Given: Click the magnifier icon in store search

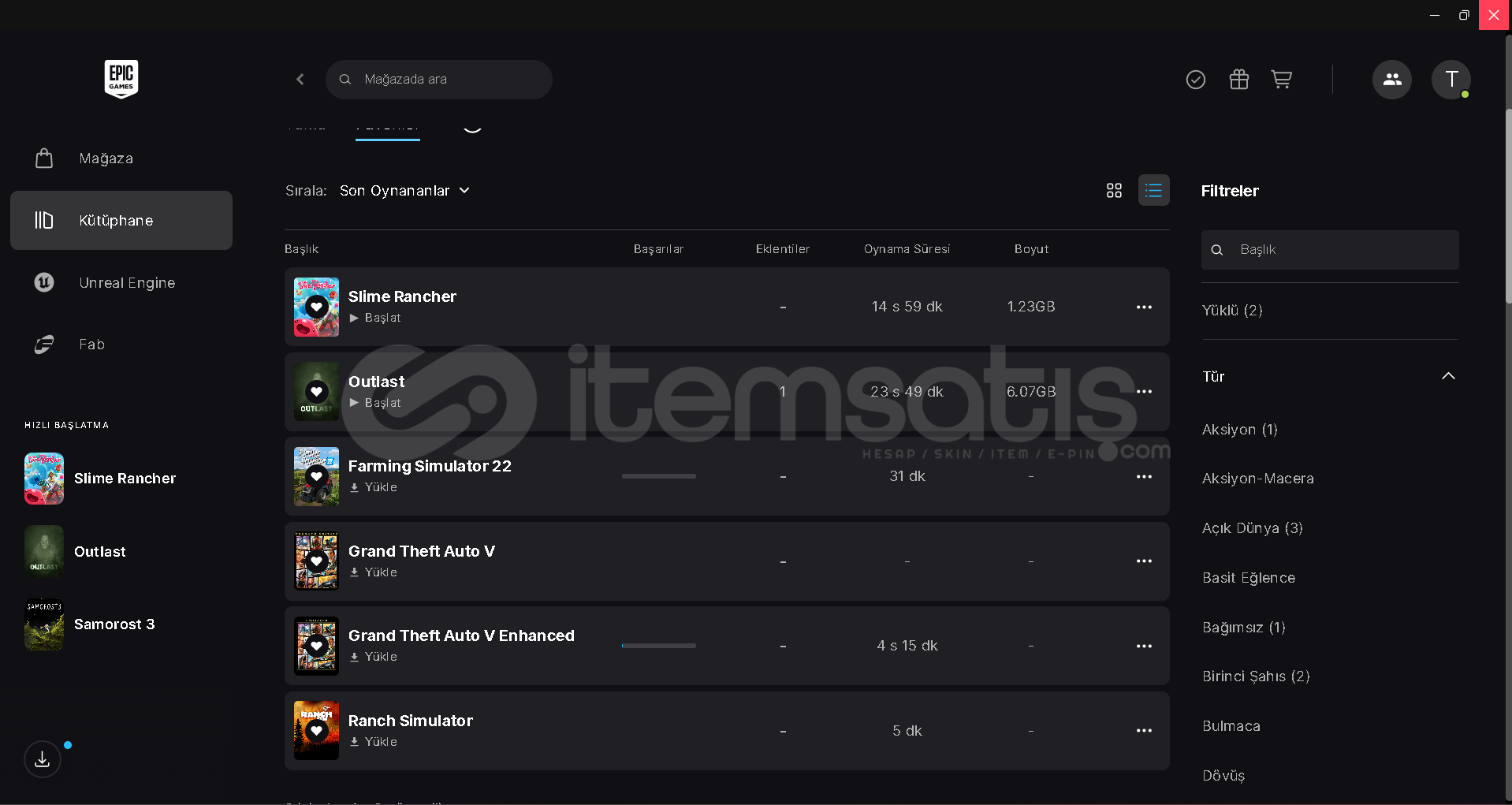Looking at the screenshot, I should 345,80.
